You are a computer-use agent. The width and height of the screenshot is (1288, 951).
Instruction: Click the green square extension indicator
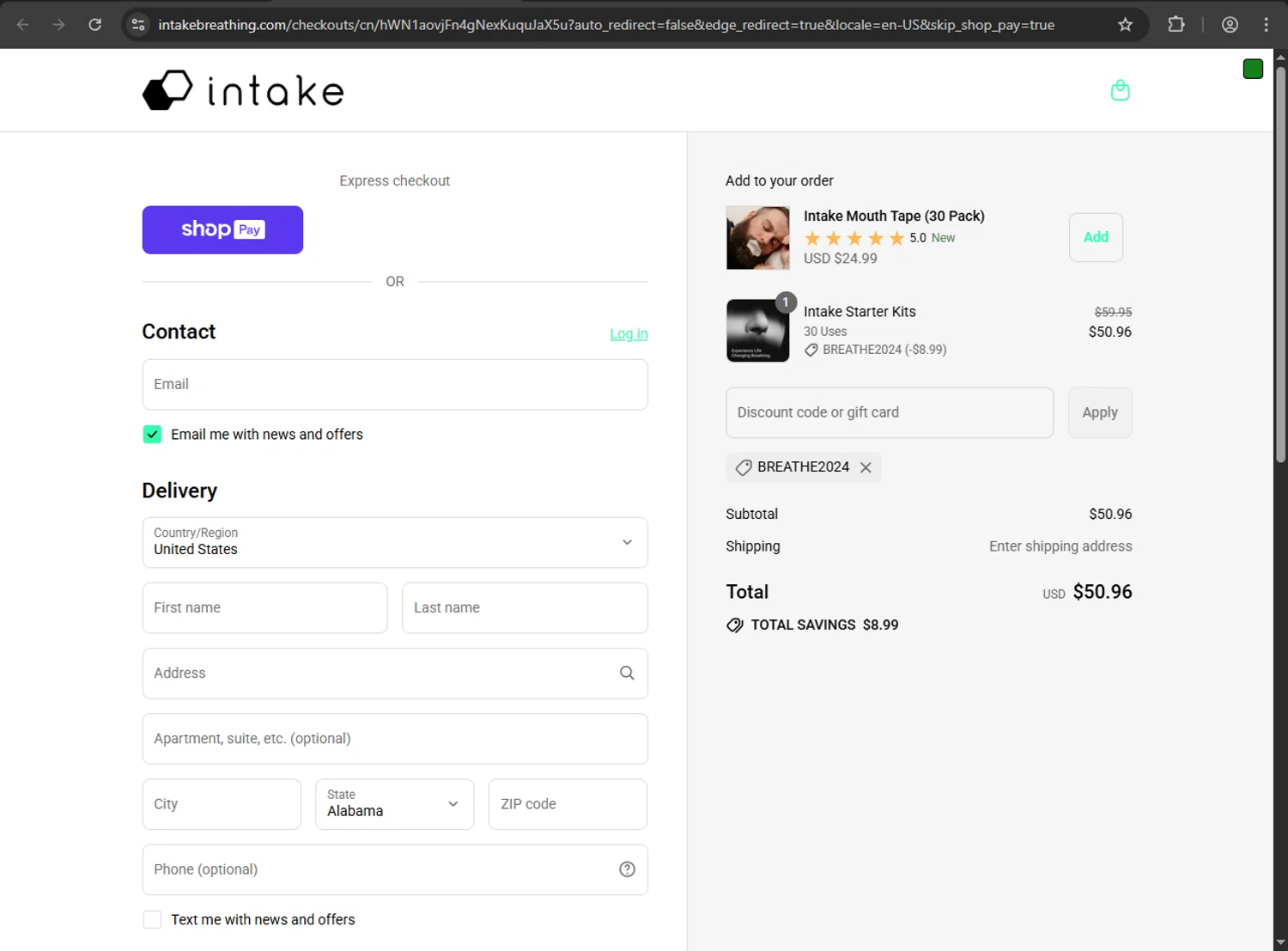coord(1253,70)
